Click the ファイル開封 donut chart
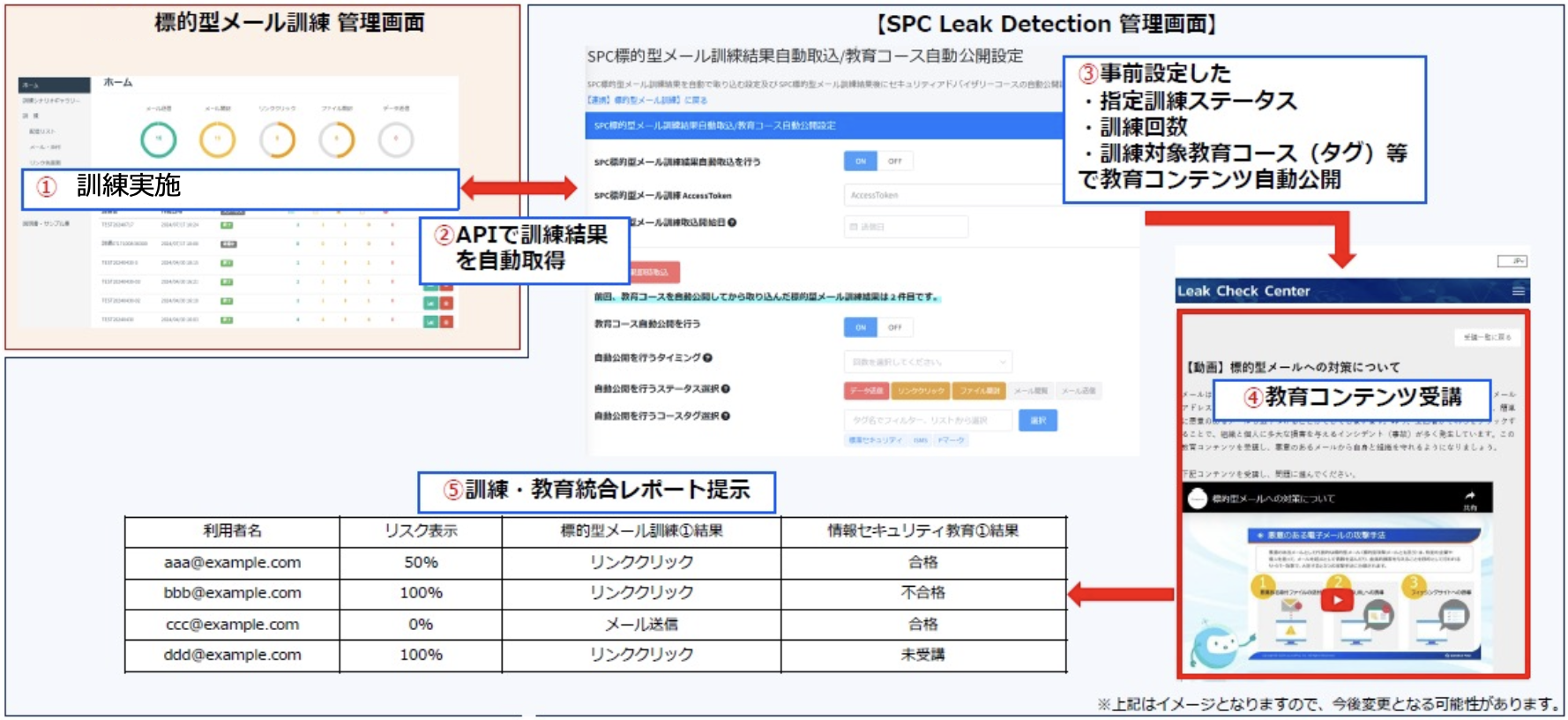 point(337,139)
